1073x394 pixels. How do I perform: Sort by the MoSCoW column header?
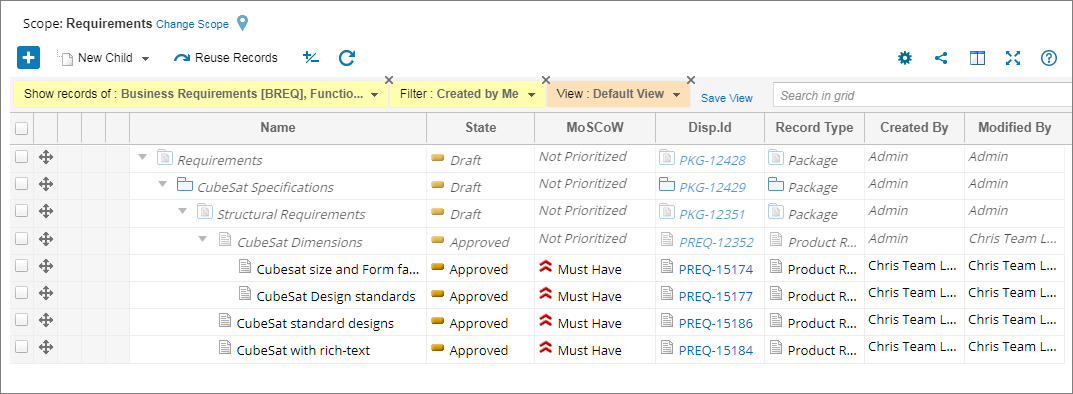pyautogui.click(x=595, y=128)
